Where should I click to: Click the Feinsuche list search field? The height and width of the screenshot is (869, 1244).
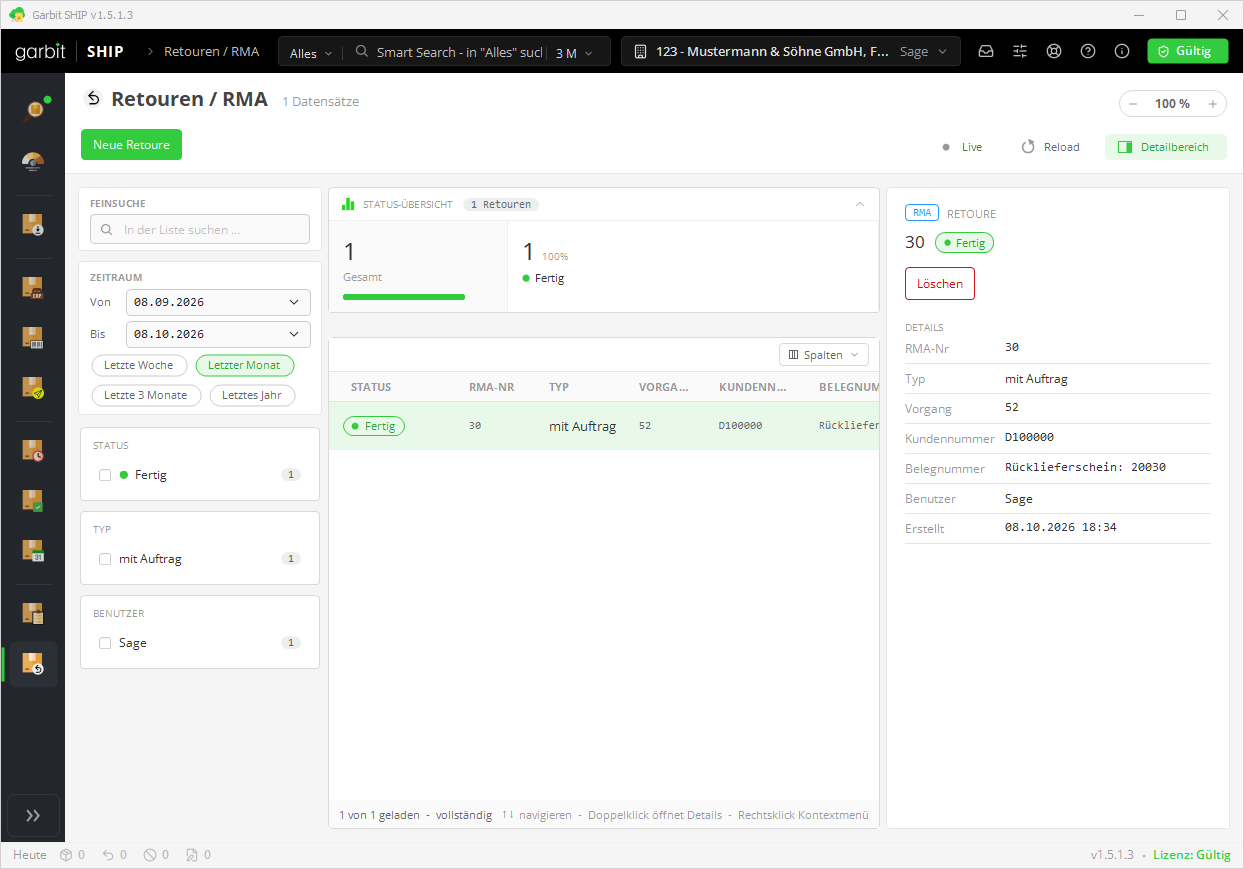coord(200,230)
